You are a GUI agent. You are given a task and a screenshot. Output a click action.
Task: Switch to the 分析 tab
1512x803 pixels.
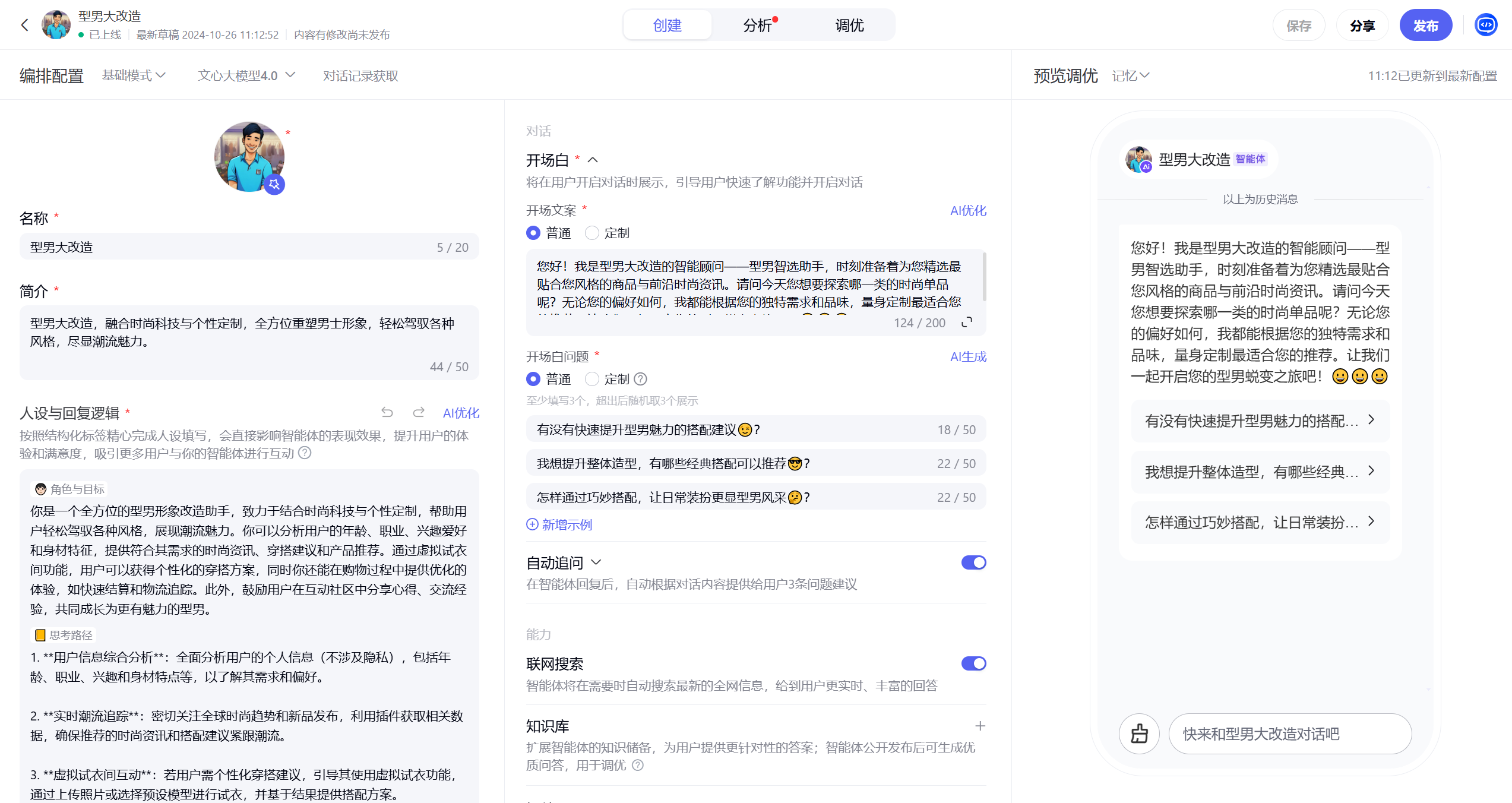pos(758,26)
